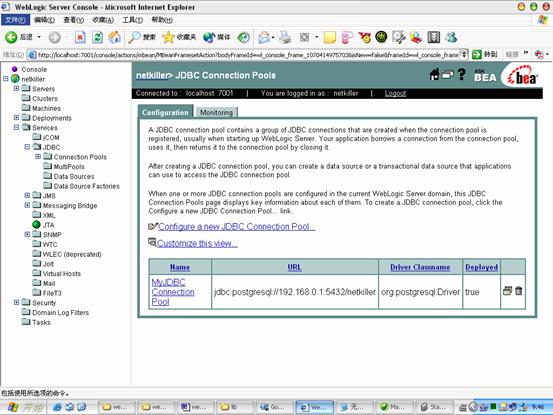
Task: Click the browser refresh toolbar icon
Action: (97, 37)
